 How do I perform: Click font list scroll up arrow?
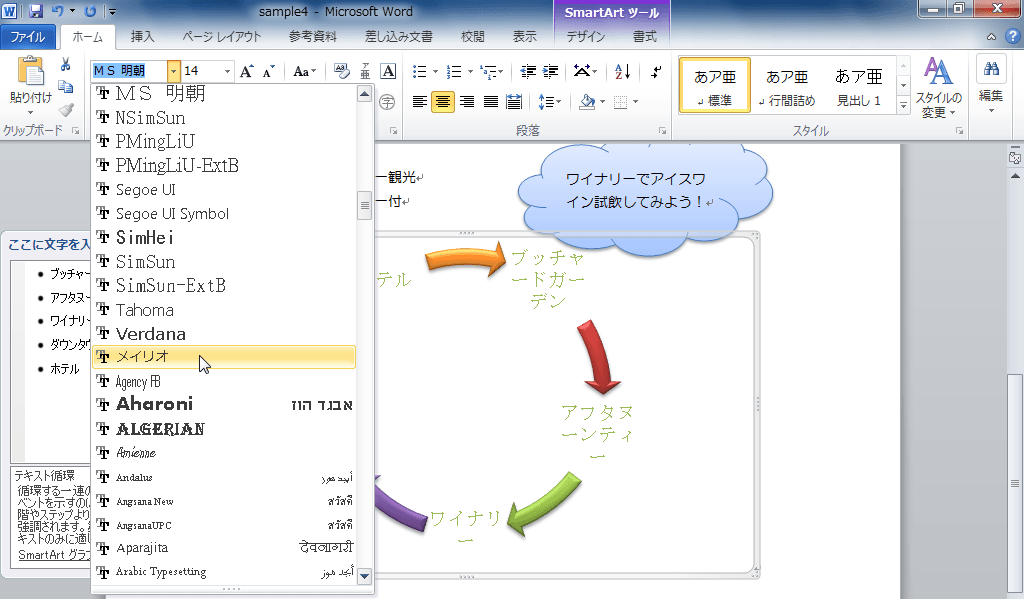tap(365, 95)
